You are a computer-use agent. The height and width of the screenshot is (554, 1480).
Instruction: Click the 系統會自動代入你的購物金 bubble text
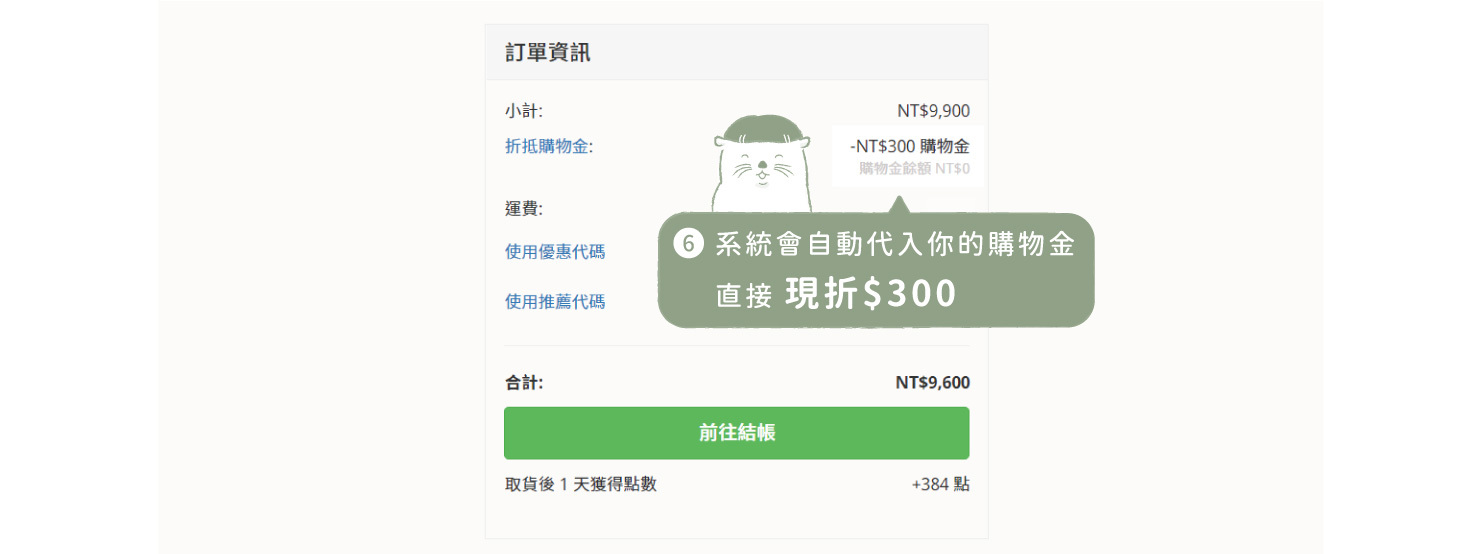(895, 244)
